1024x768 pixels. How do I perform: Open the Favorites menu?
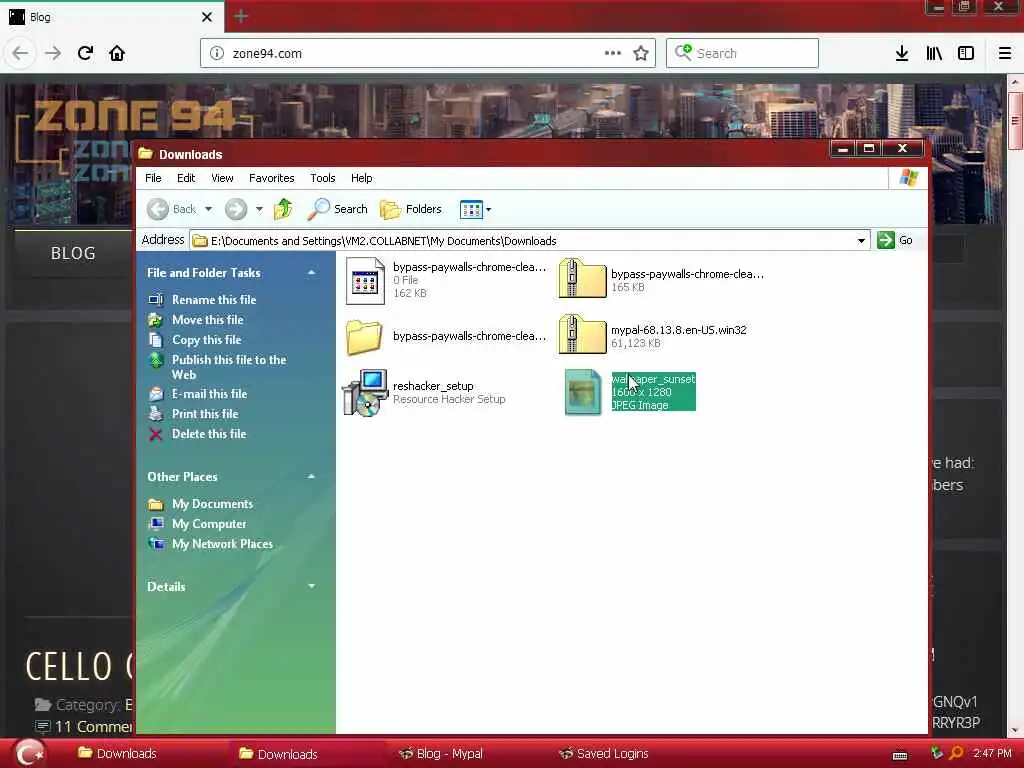(x=272, y=178)
